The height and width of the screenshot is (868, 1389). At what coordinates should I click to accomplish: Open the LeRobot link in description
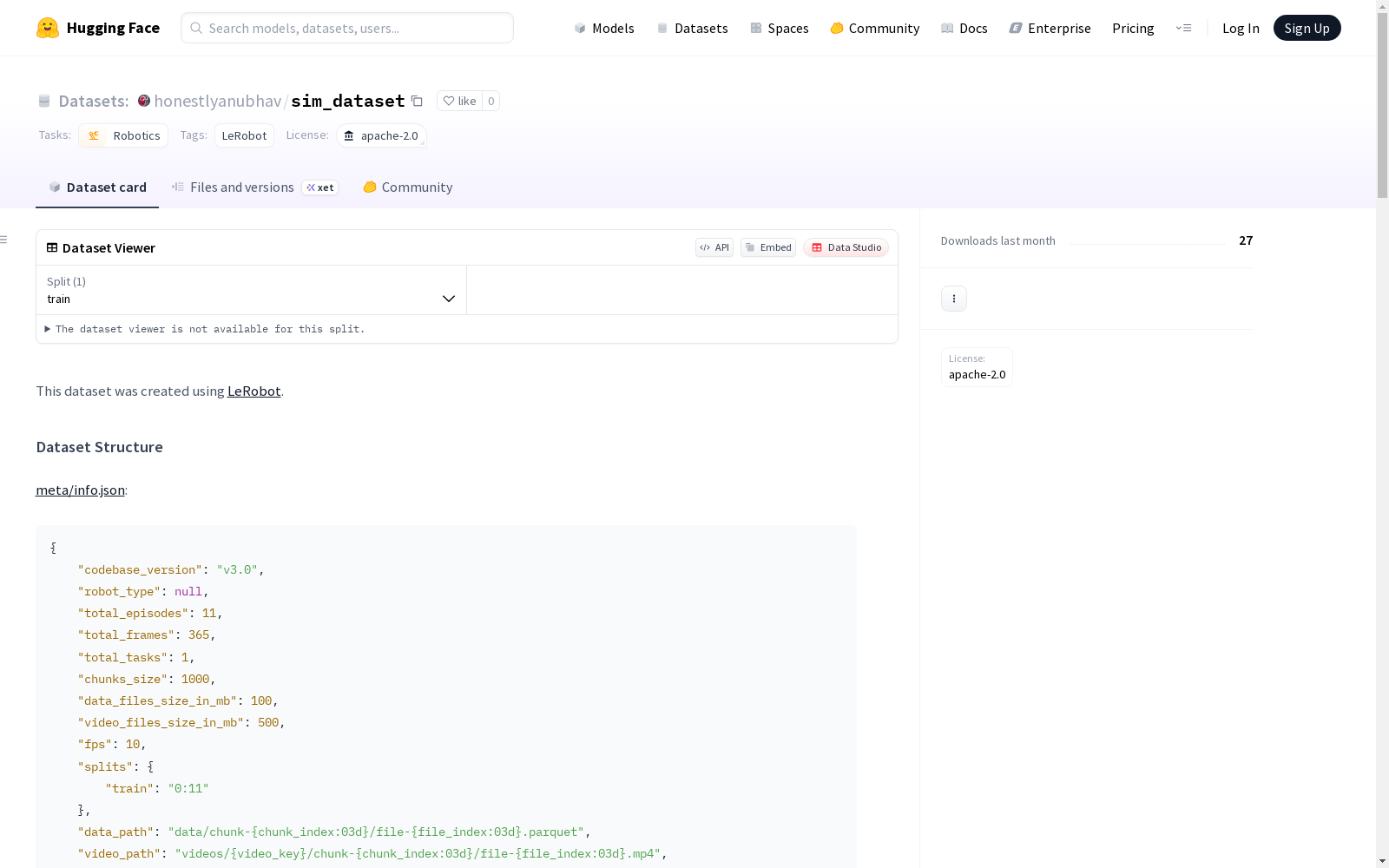[253, 391]
